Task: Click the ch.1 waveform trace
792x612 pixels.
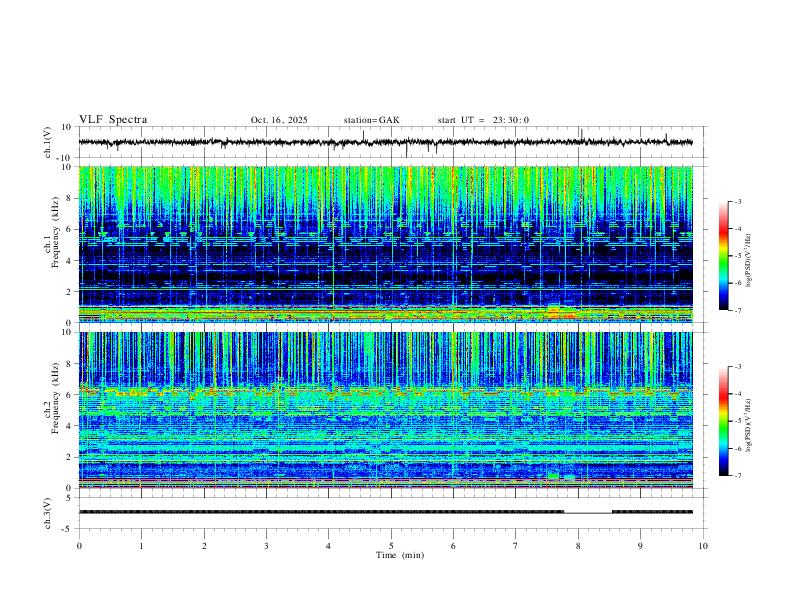Action: coord(385,142)
